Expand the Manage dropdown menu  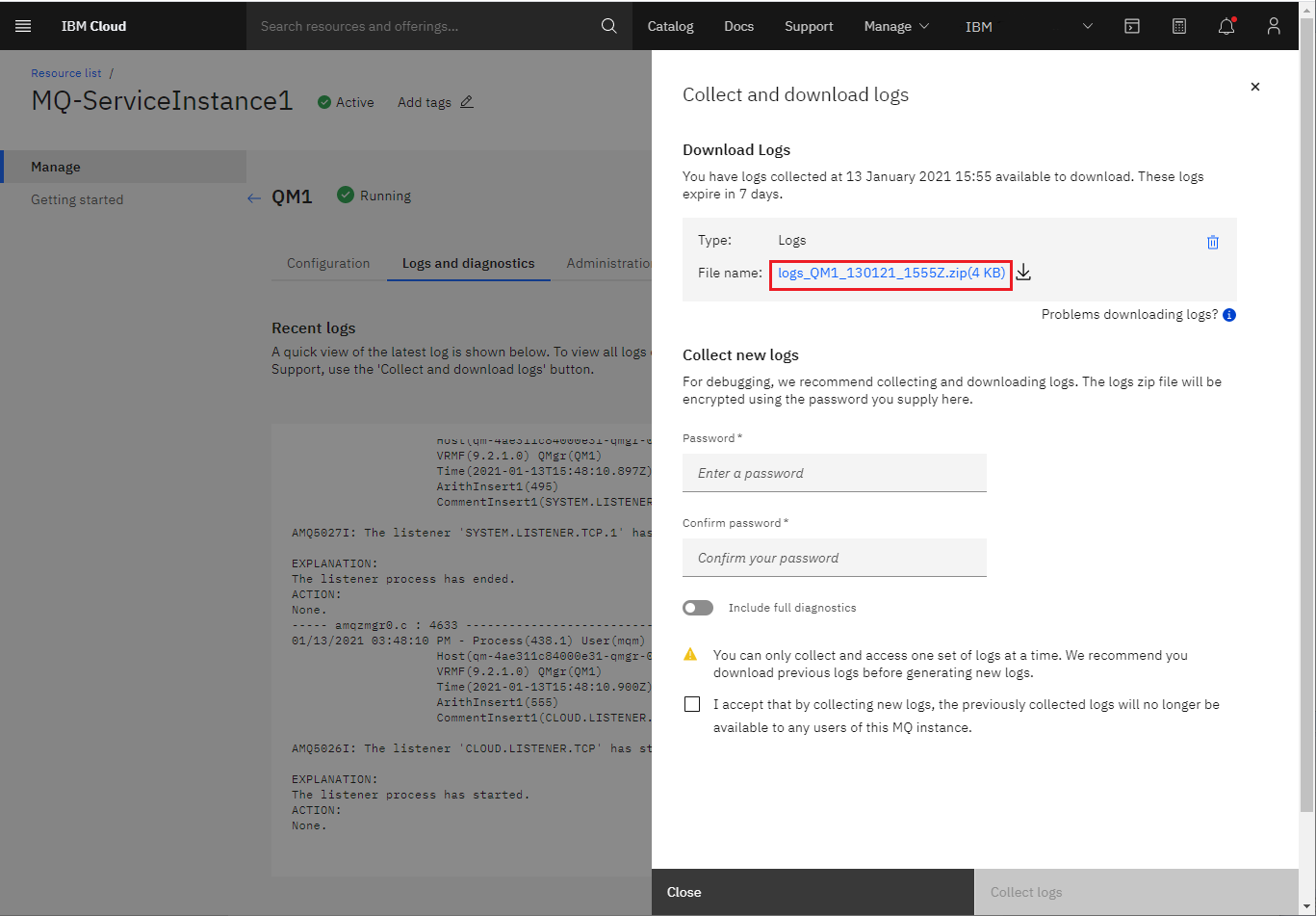pyautogui.click(x=896, y=26)
